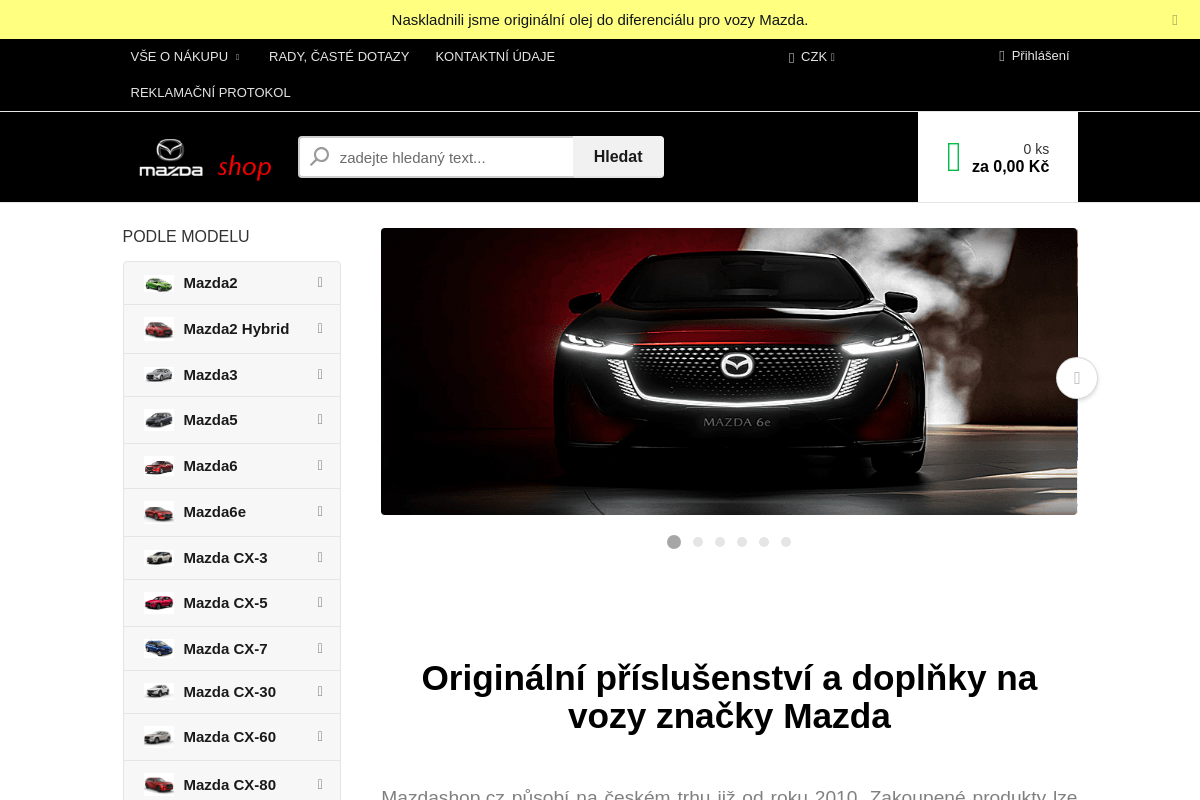Open the Mazda CX-30 model category
Image resolution: width=1200 pixels, height=800 pixels.
pyautogui.click(x=232, y=692)
